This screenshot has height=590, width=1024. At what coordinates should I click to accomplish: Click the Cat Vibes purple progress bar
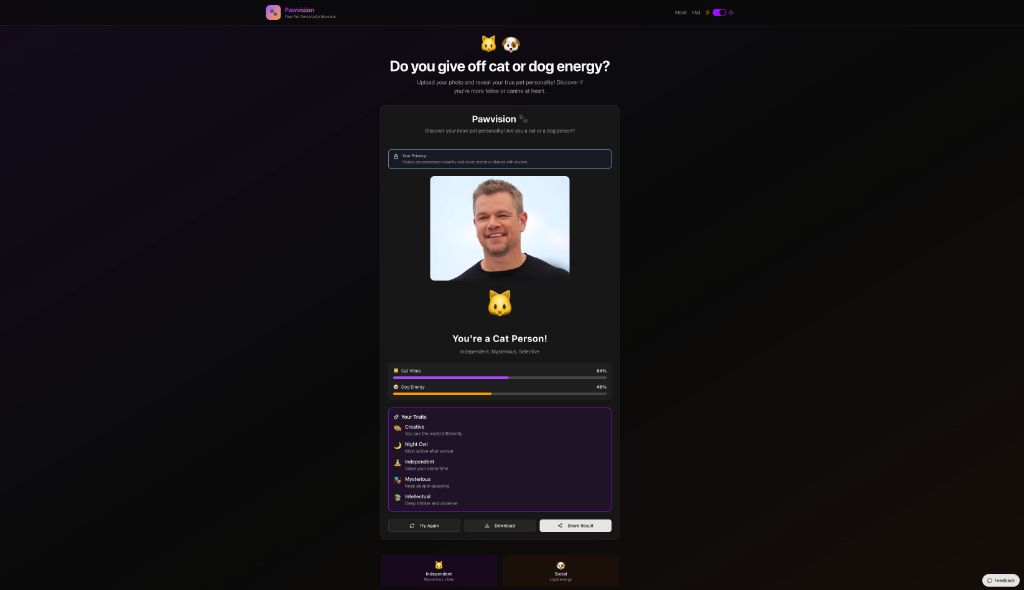point(500,378)
